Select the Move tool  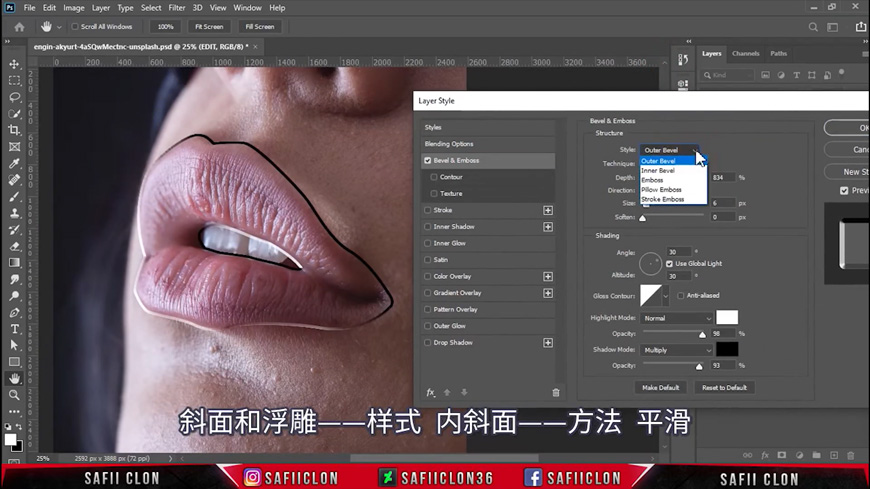pyautogui.click(x=14, y=63)
